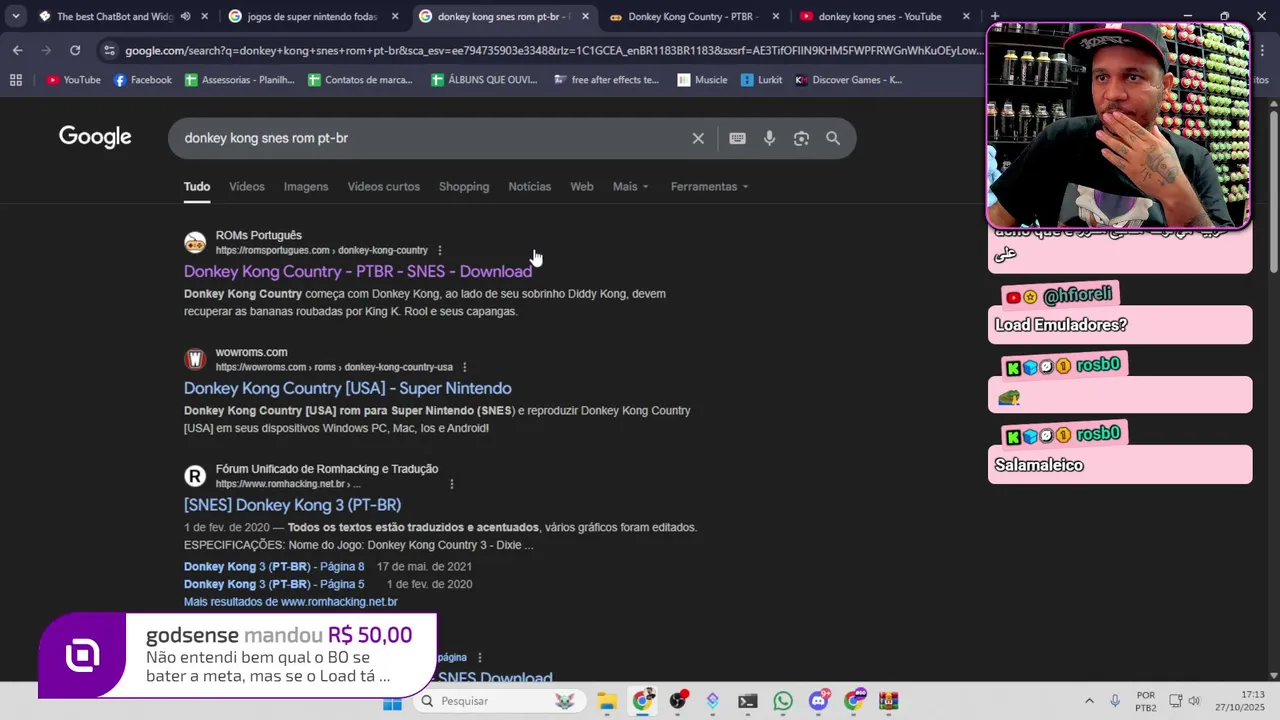The image size is (1280, 720).
Task: Click the Google logo
Action: tap(95, 137)
